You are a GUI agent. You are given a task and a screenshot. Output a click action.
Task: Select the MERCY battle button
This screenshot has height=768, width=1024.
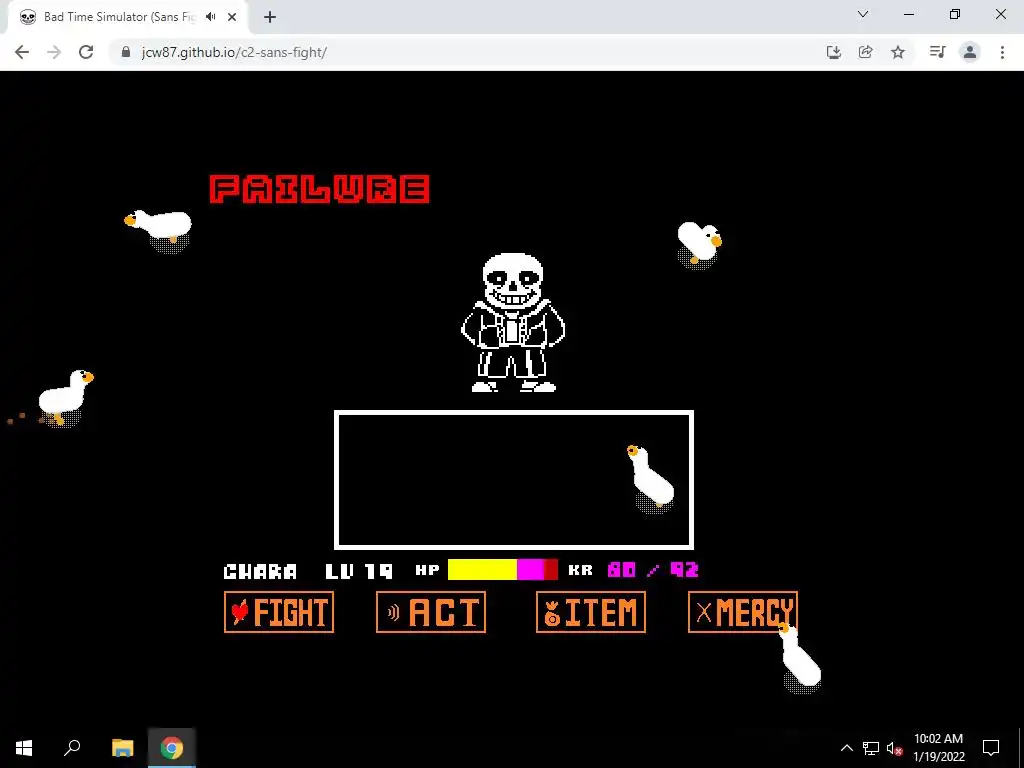click(x=743, y=612)
